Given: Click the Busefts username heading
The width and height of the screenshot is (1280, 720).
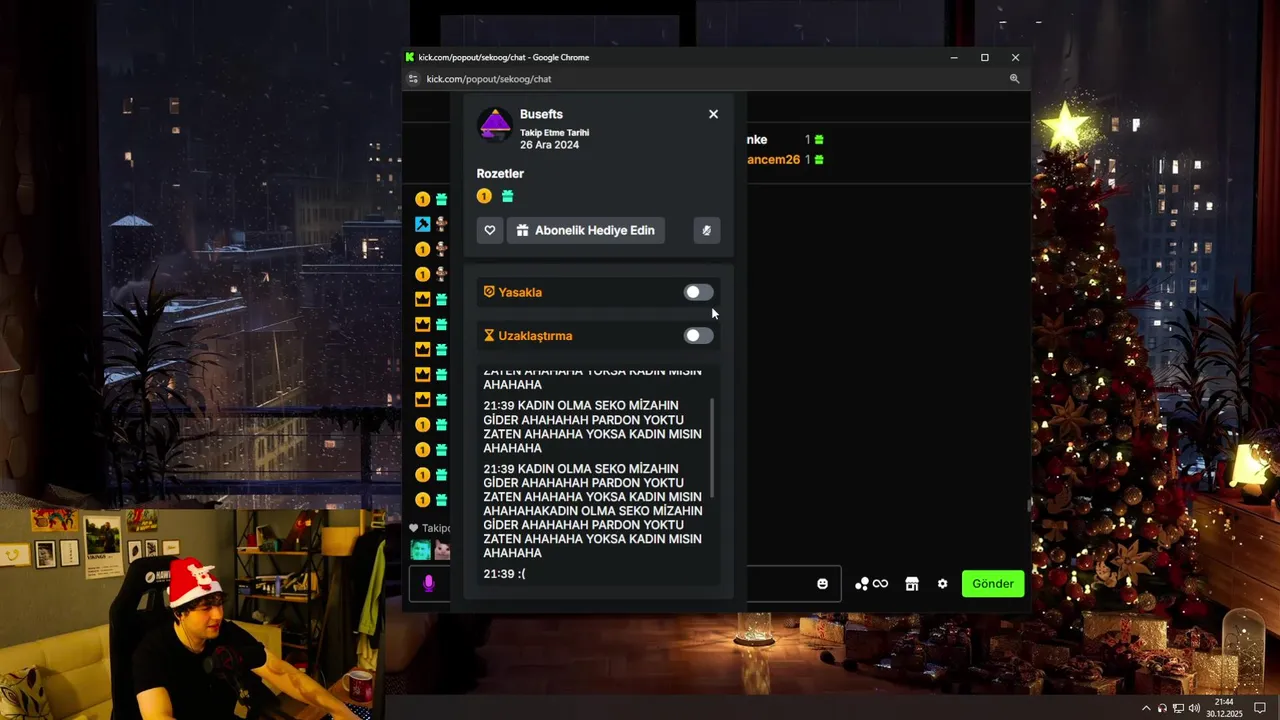Looking at the screenshot, I should tap(541, 114).
